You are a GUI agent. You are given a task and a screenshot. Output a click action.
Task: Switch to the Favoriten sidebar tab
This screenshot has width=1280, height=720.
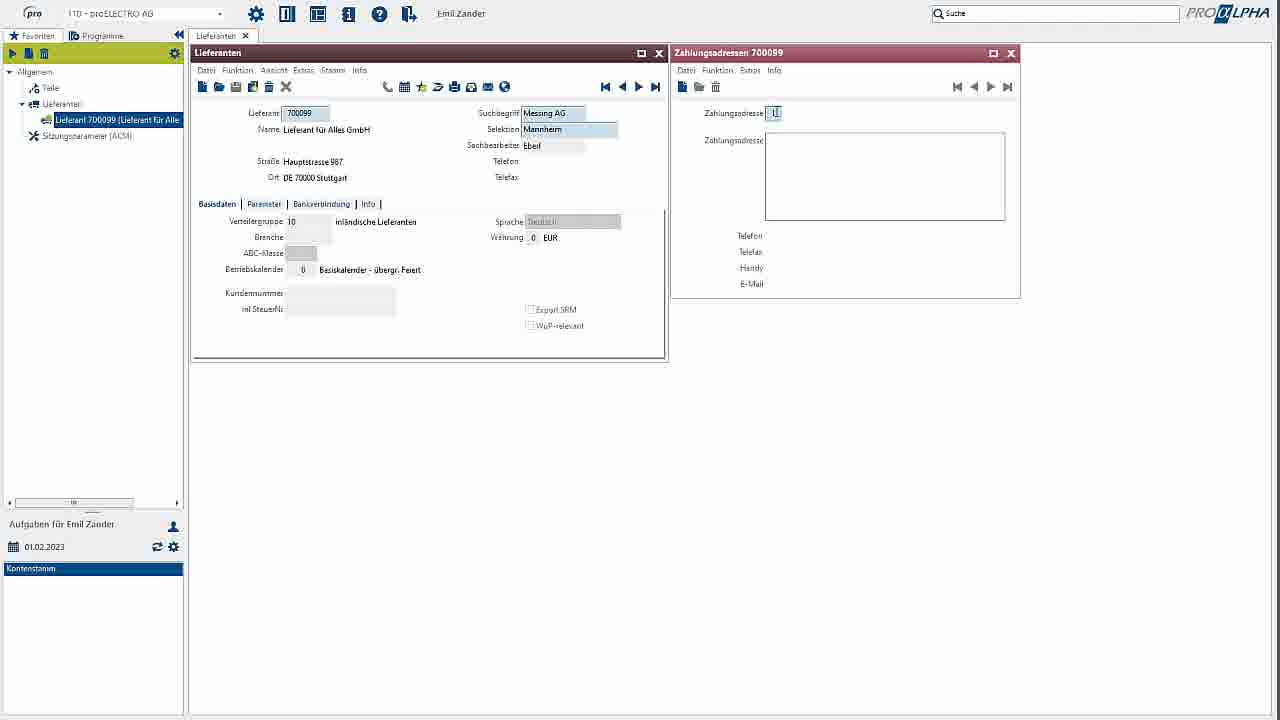click(x=32, y=36)
